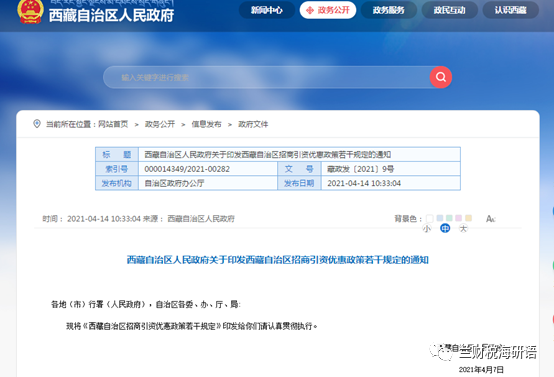Go to 政府文件 breadcrumb link
The image size is (554, 377).
(x=253, y=124)
